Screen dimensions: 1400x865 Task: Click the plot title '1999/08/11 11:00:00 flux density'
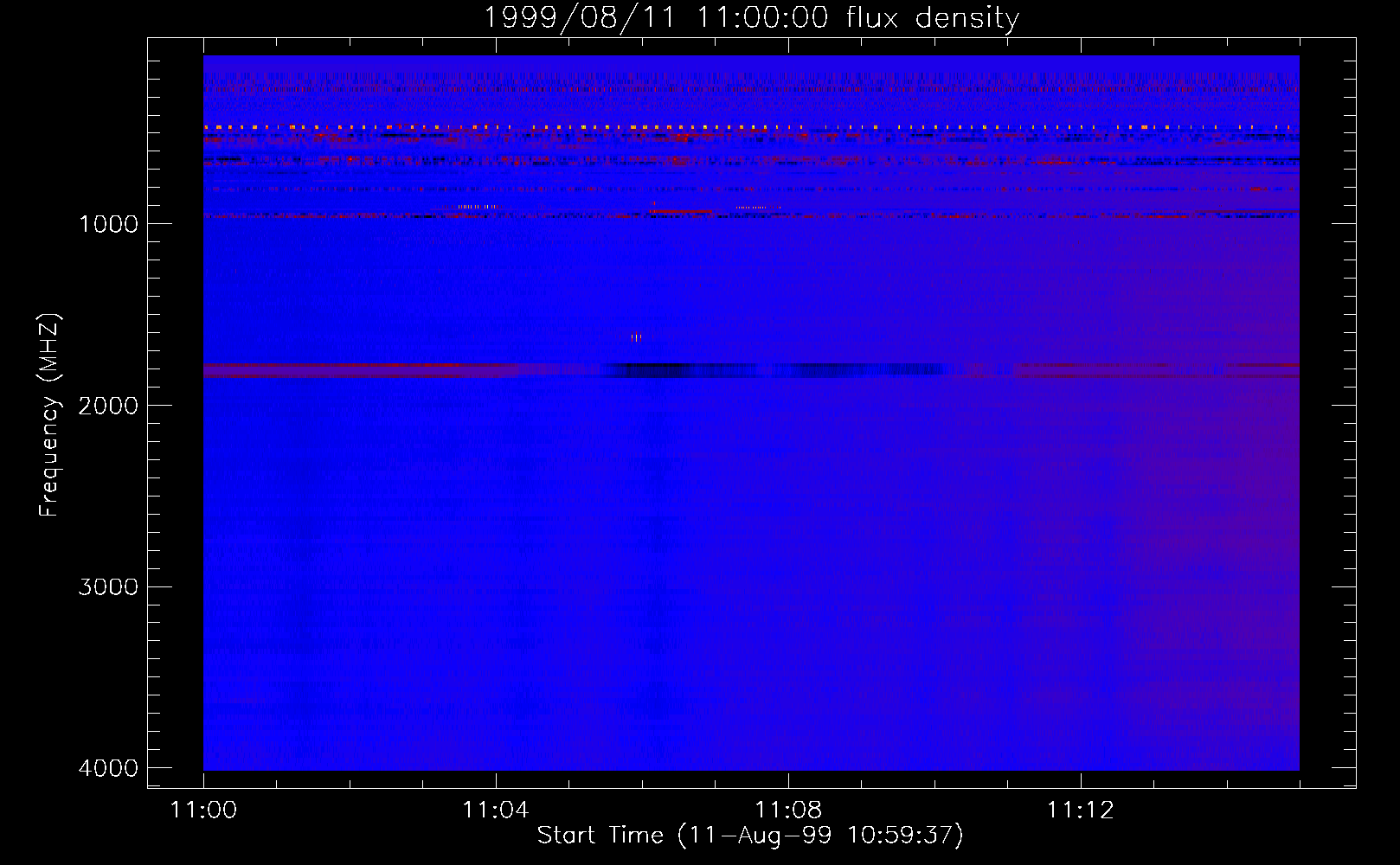coord(751,18)
